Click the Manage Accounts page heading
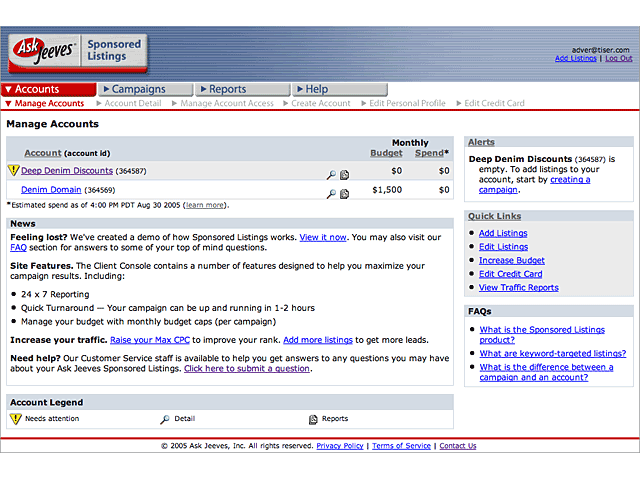Screen dimensions: 640x480 pos(53,124)
